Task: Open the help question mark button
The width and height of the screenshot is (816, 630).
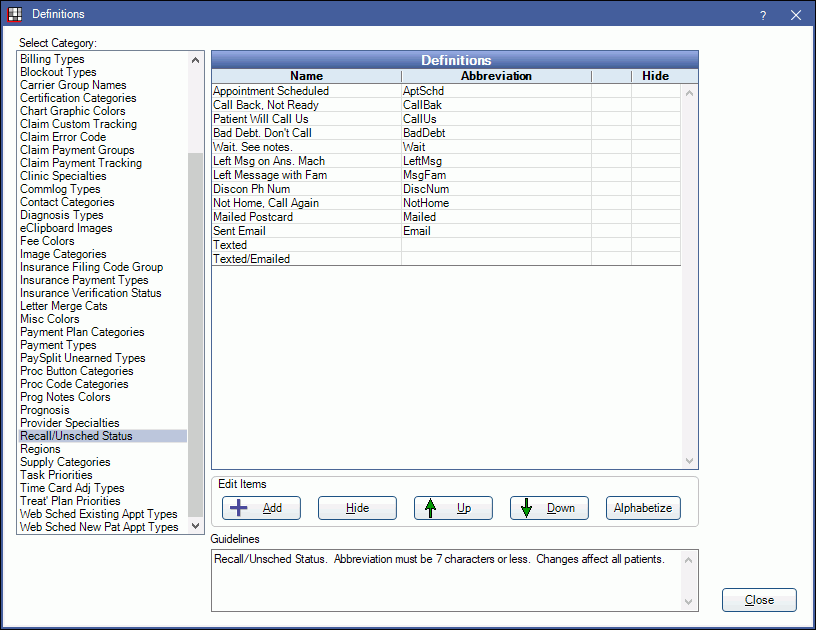Action: [x=762, y=15]
